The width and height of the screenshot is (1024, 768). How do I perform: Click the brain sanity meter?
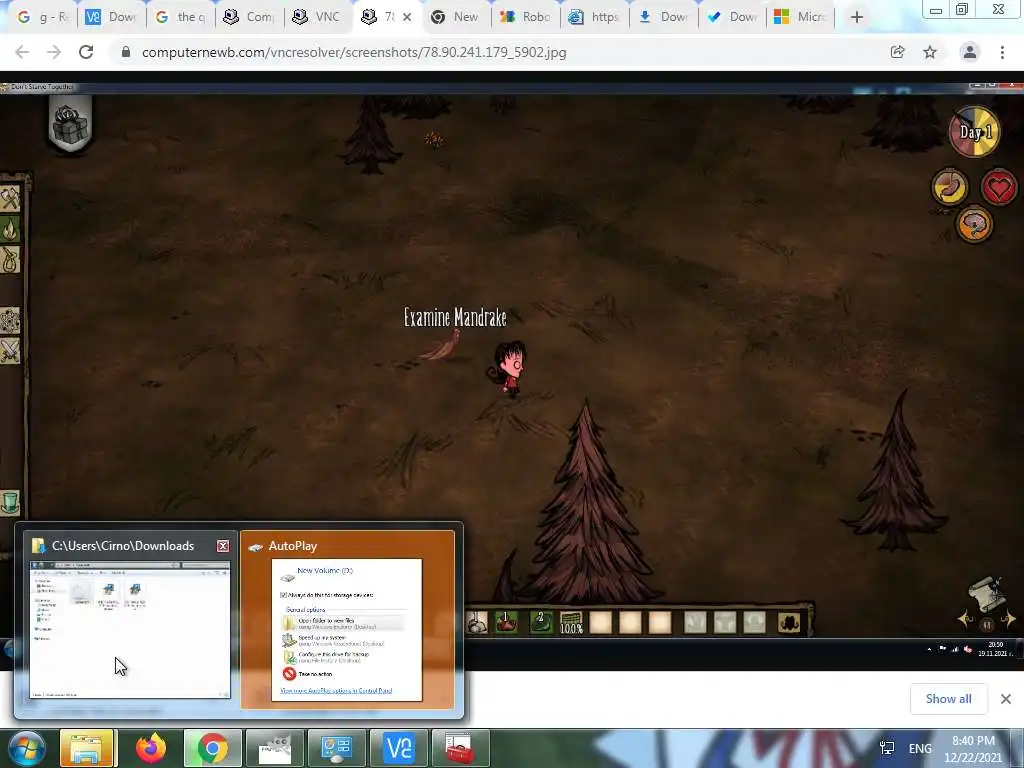[x=974, y=225]
